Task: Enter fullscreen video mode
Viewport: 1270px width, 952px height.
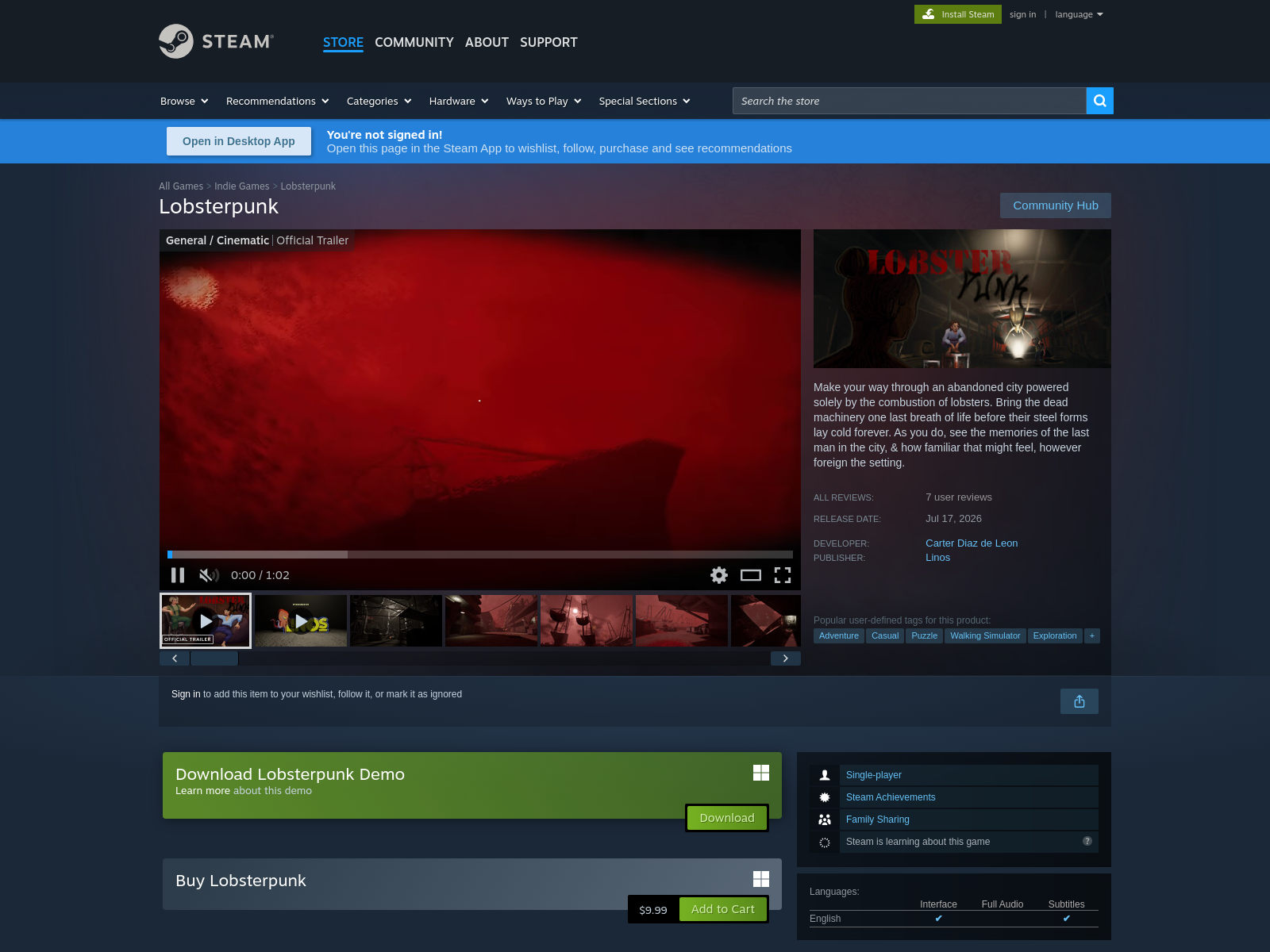Action: (783, 575)
